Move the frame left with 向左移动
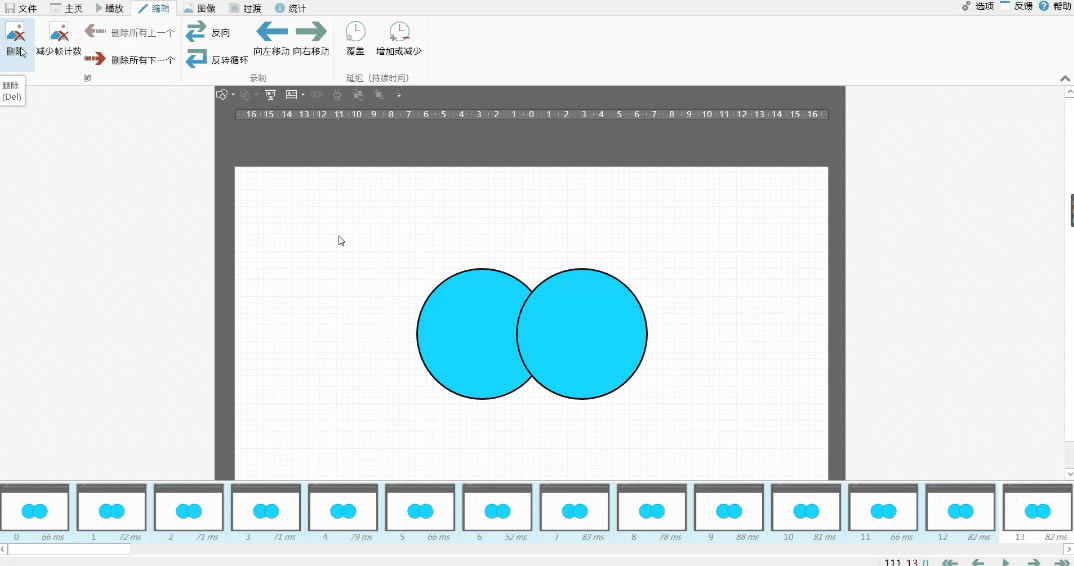This screenshot has width=1074, height=566. click(272, 40)
